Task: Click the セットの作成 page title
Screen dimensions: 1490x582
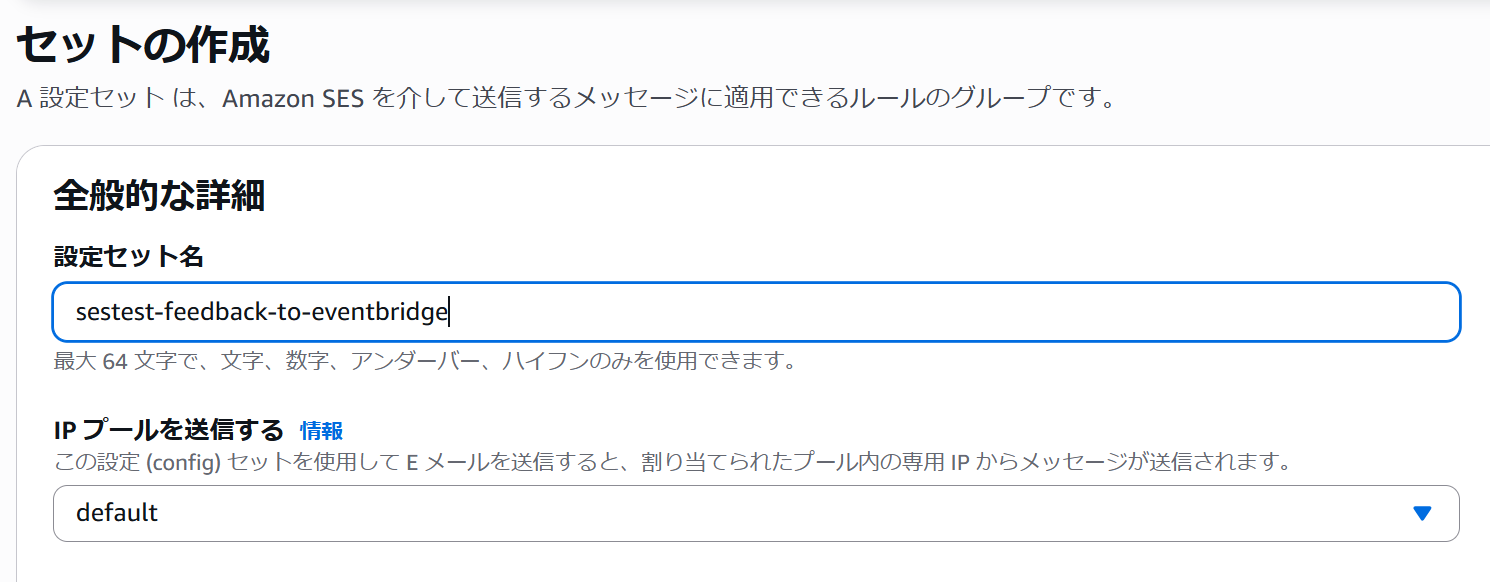Action: 143,46
